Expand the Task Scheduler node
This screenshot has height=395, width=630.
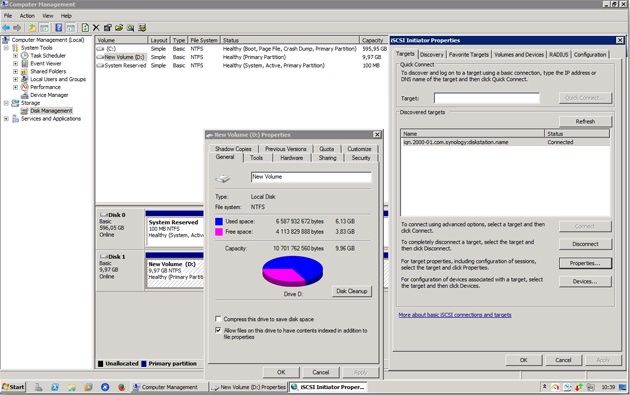coord(15,56)
